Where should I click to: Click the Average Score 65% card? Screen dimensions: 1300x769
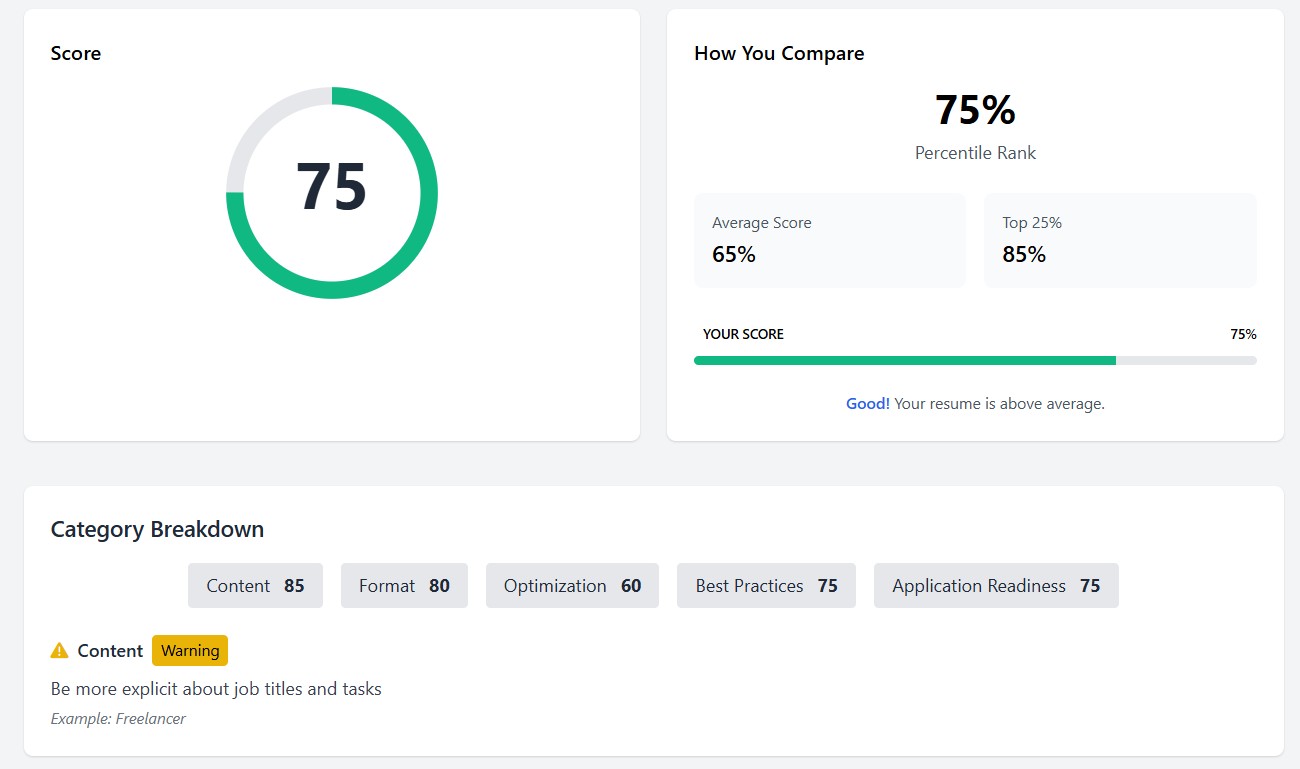click(x=830, y=240)
